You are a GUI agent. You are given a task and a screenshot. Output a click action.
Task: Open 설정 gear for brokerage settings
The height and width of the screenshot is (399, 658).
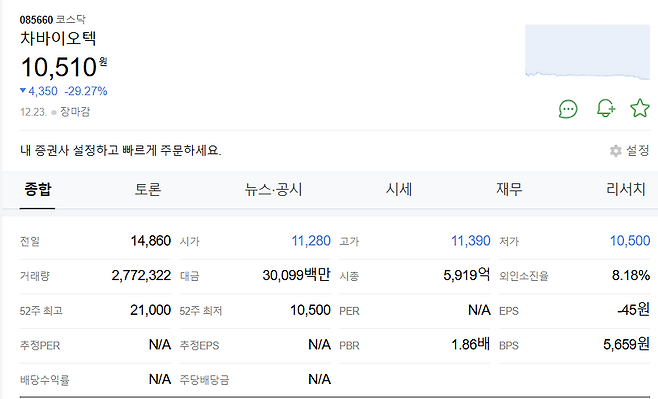(x=629, y=150)
